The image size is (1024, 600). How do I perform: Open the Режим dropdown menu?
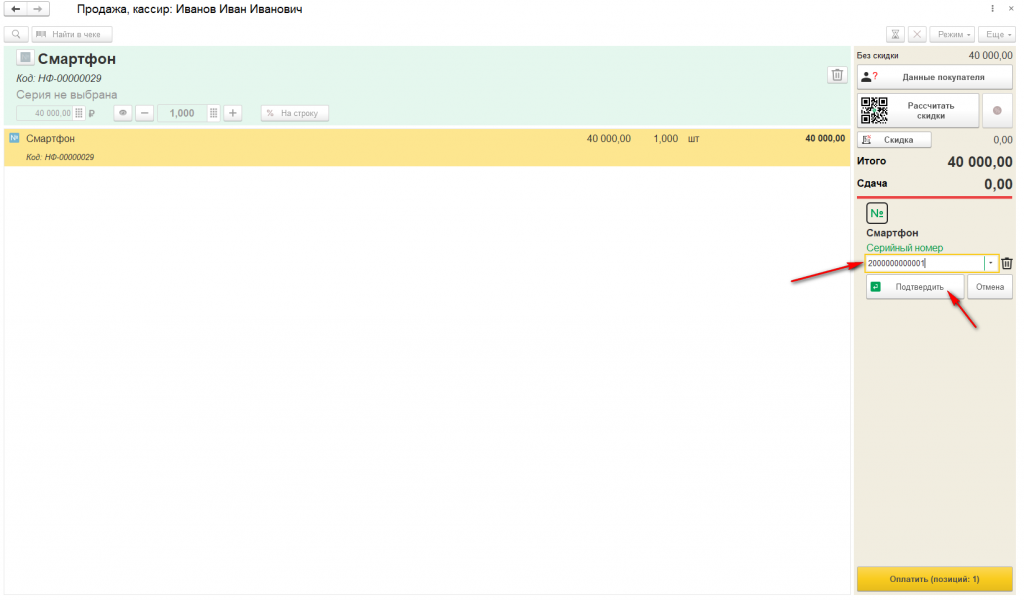click(x=953, y=34)
